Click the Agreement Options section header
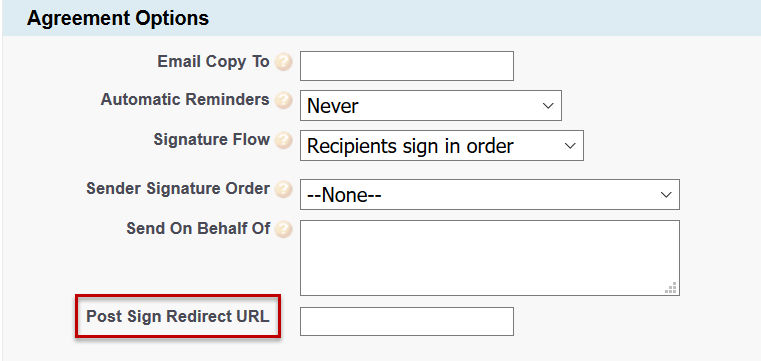761x361 pixels. pyautogui.click(x=118, y=18)
